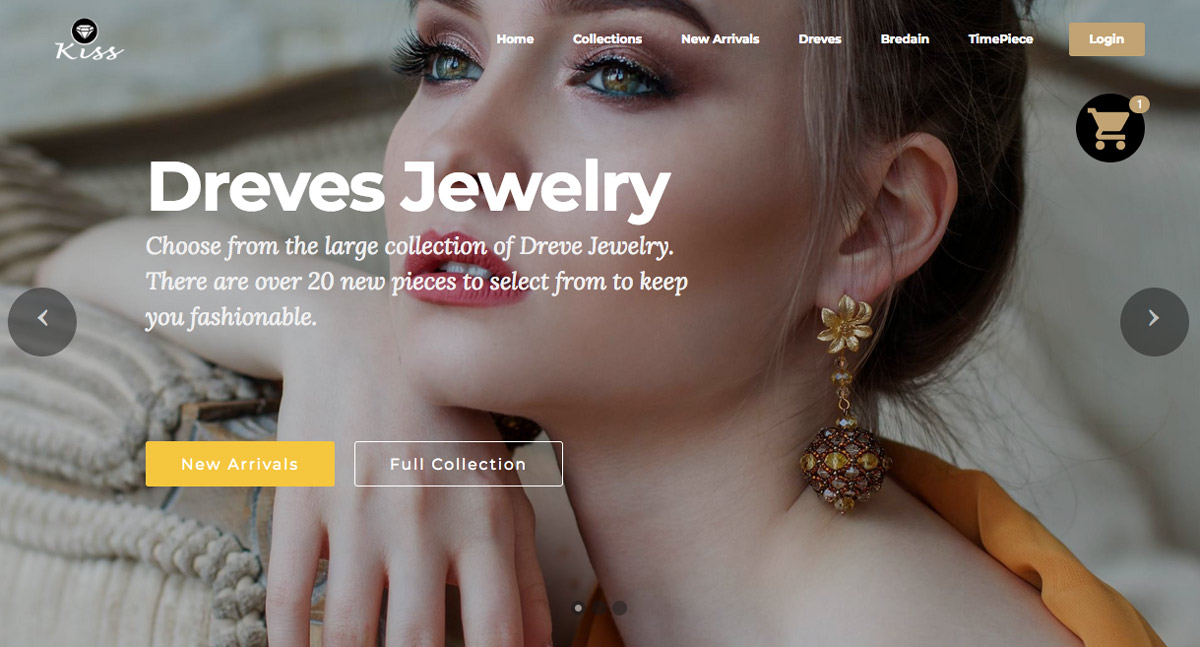
Task: Click the Dreves Jewelry headline
Action: pyautogui.click(x=408, y=188)
